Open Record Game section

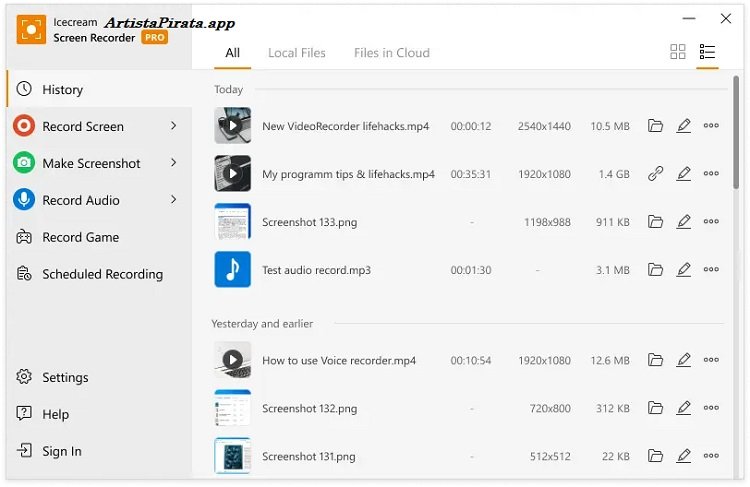click(x=80, y=237)
